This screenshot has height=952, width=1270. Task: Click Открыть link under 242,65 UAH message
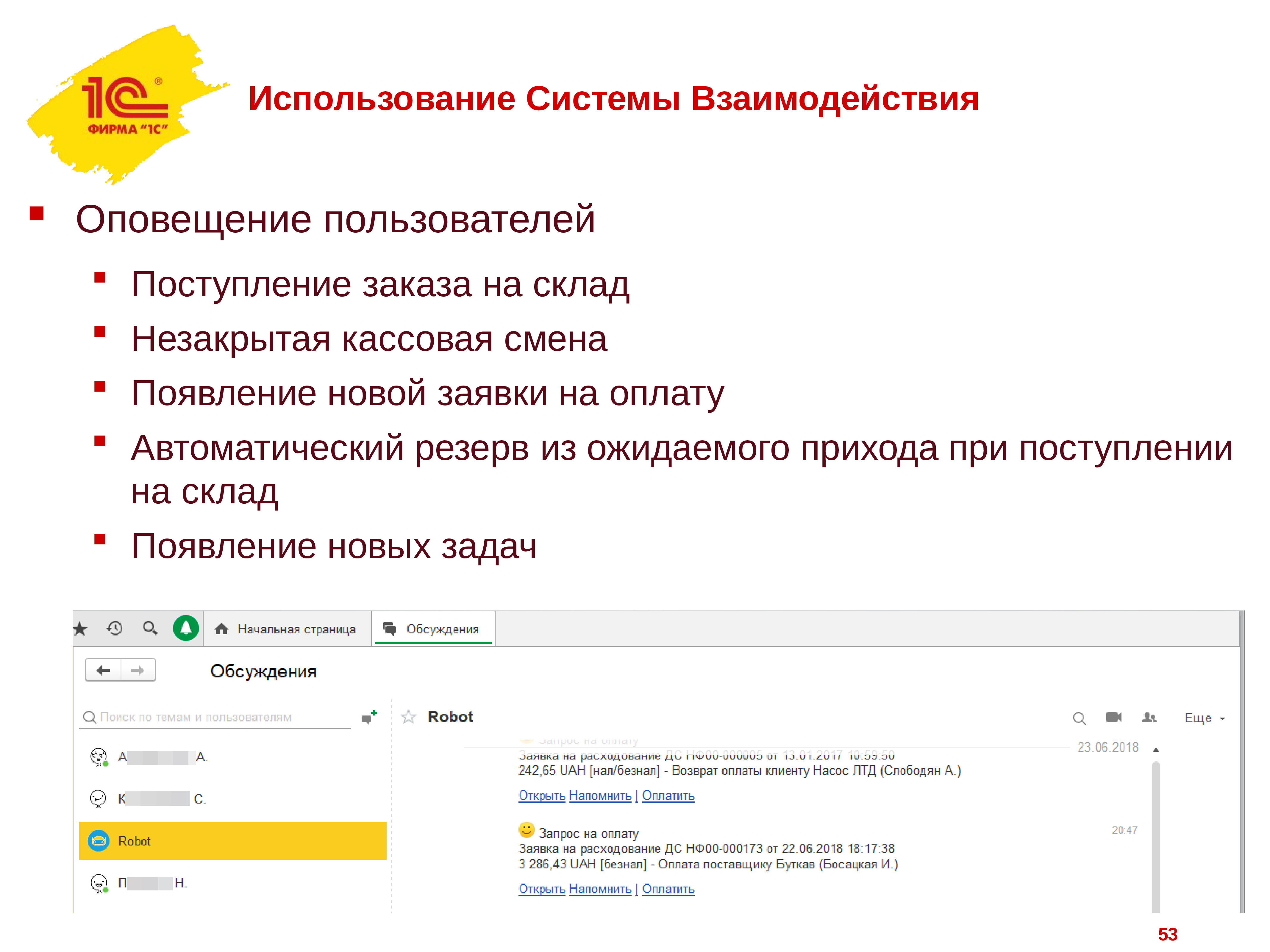(x=542, y=795)
